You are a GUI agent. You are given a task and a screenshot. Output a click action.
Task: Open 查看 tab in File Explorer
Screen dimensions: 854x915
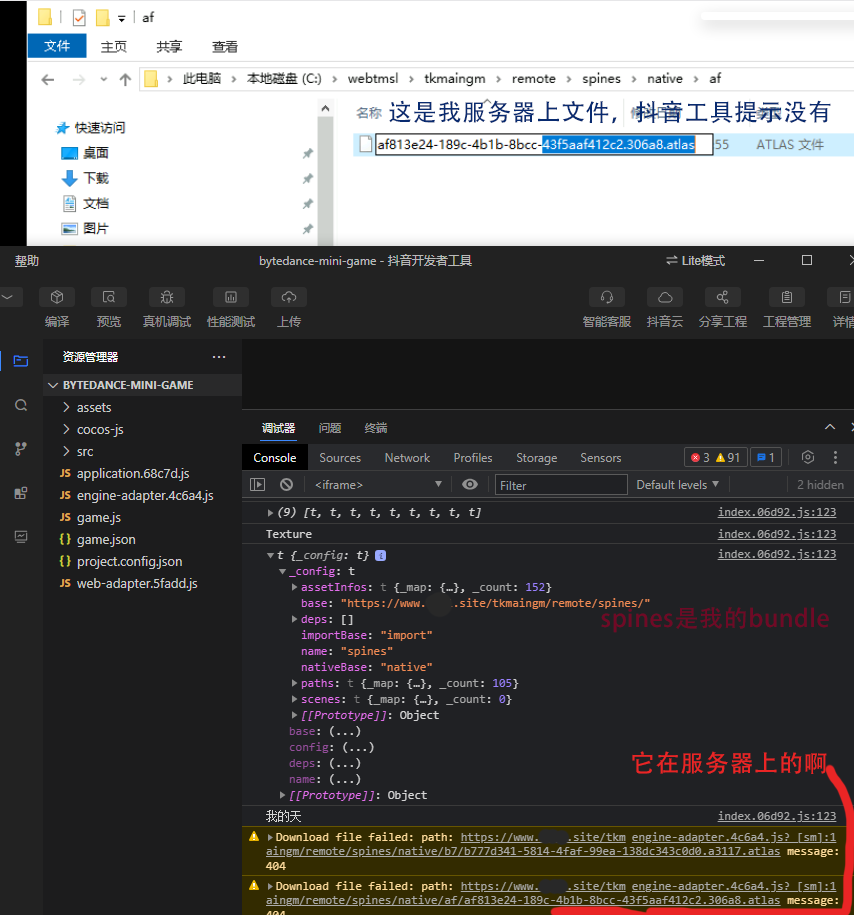point(225,47)
